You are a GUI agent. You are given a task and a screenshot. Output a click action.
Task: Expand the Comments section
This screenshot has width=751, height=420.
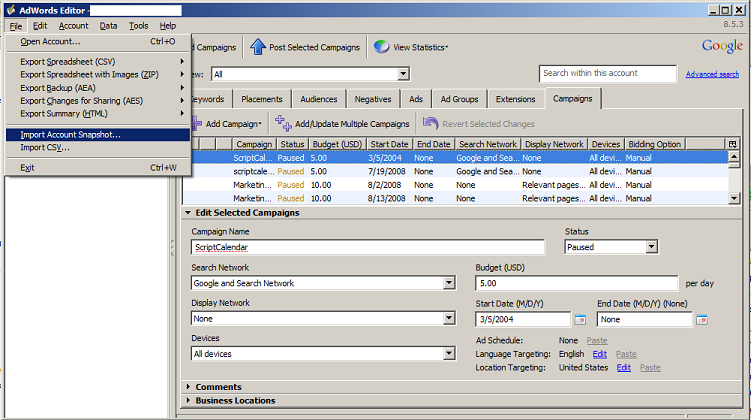(x=188, y=386)
